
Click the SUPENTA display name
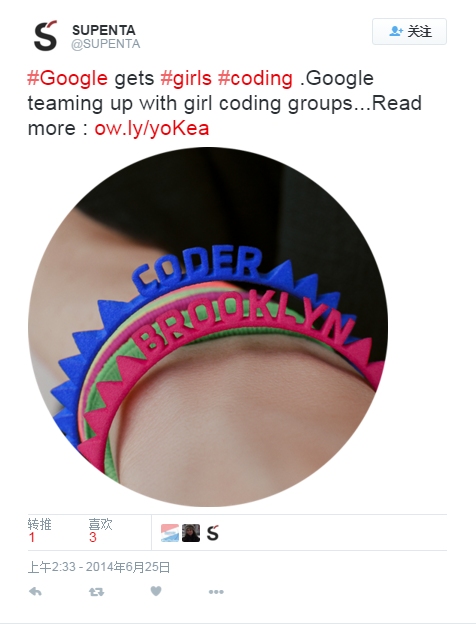pyautogui.click(x=104, y=30)
